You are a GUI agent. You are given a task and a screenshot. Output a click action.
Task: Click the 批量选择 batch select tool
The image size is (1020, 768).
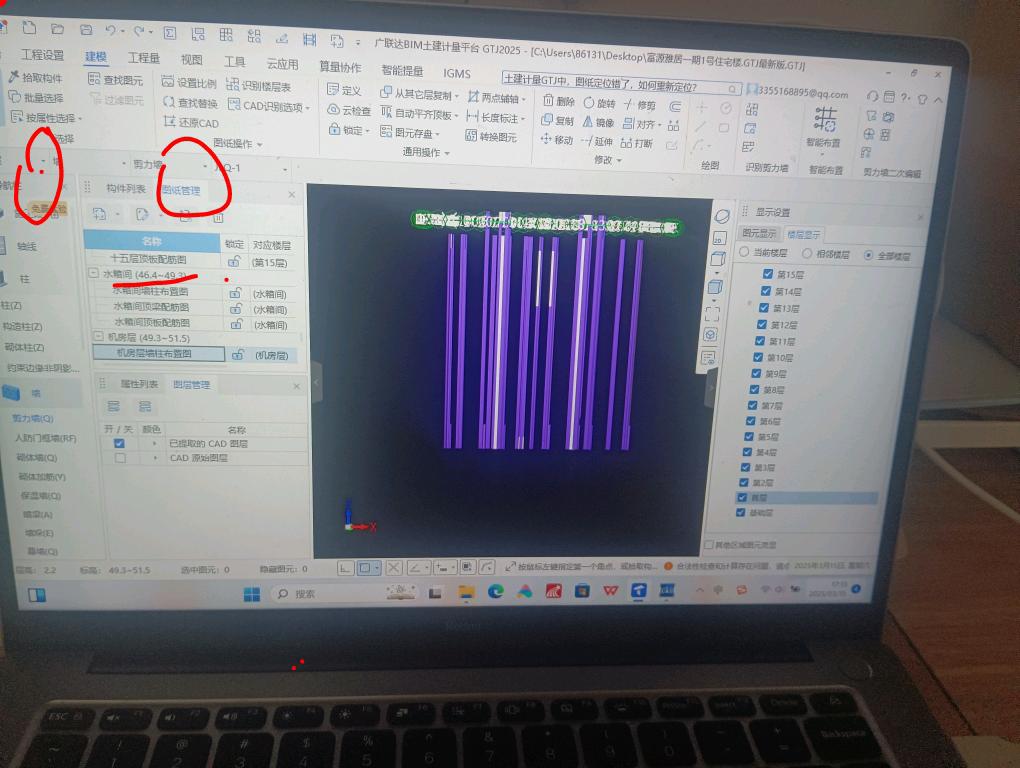(x=36, y=98)
